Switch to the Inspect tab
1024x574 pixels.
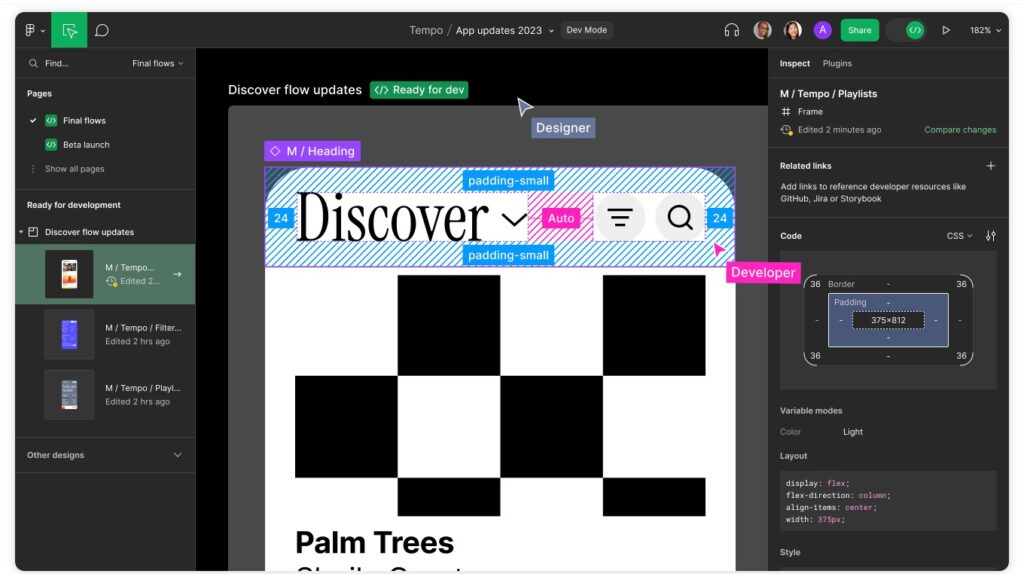(x=795, y=63)
